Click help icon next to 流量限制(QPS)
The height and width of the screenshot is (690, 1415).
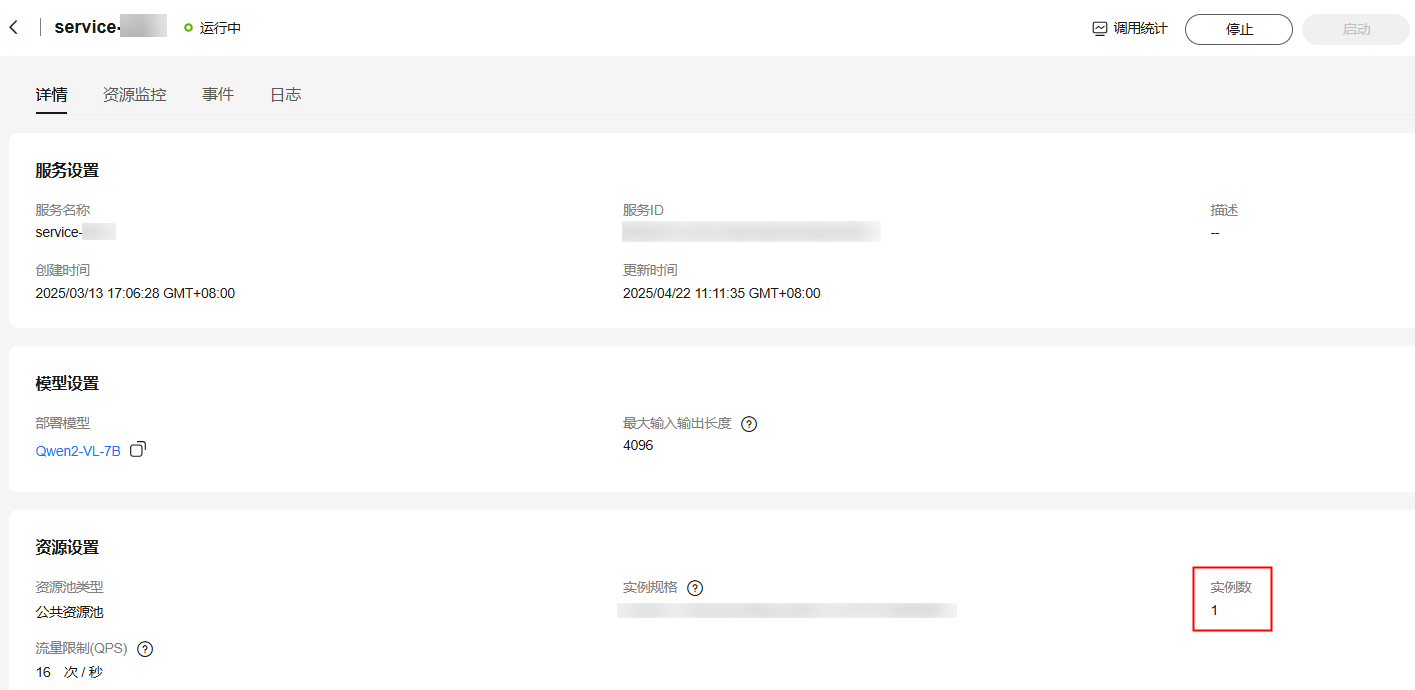(145, 649)
